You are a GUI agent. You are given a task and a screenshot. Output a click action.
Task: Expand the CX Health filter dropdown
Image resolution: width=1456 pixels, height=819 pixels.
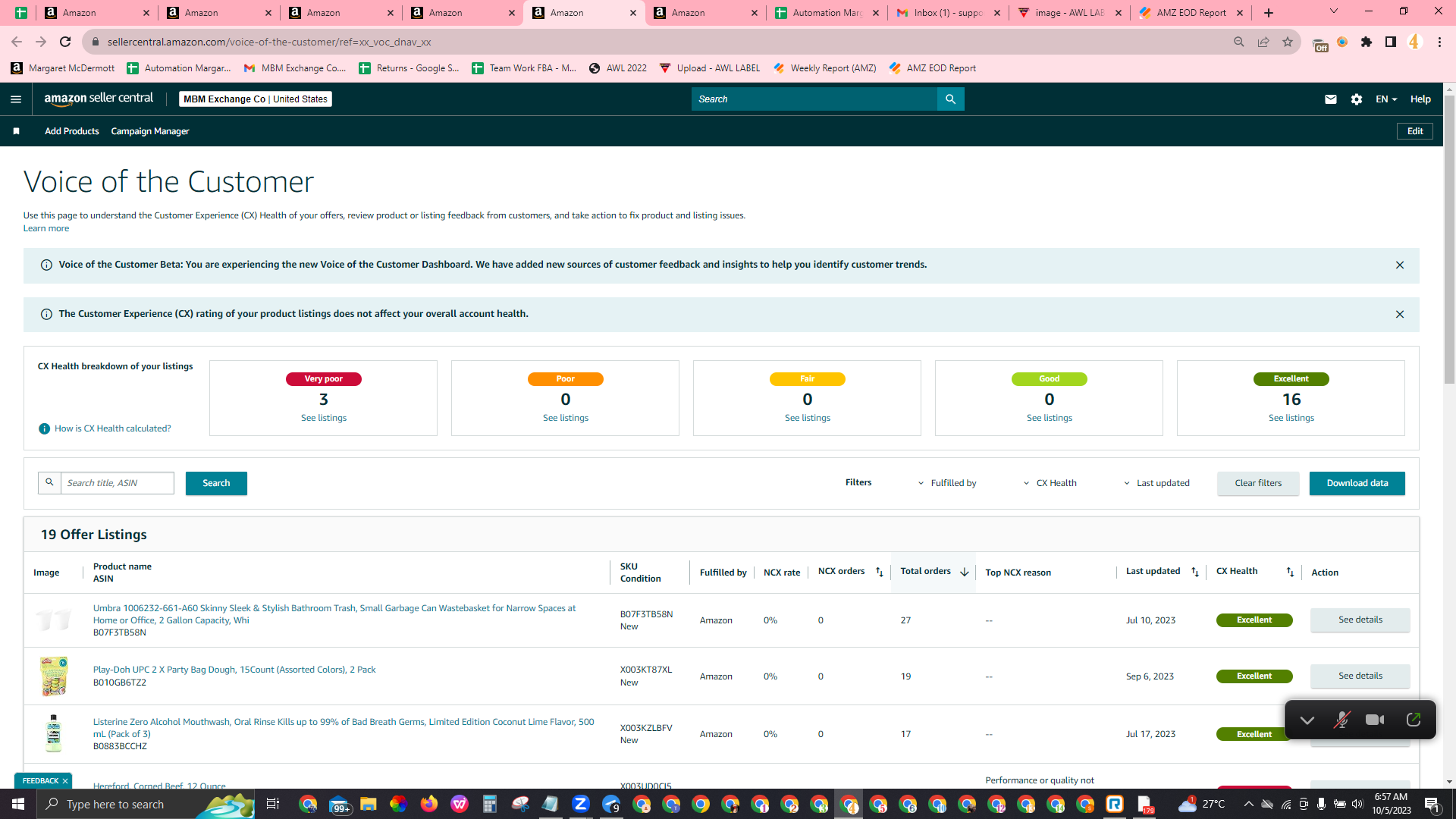pyautogui.click(x=1050, y=483)
